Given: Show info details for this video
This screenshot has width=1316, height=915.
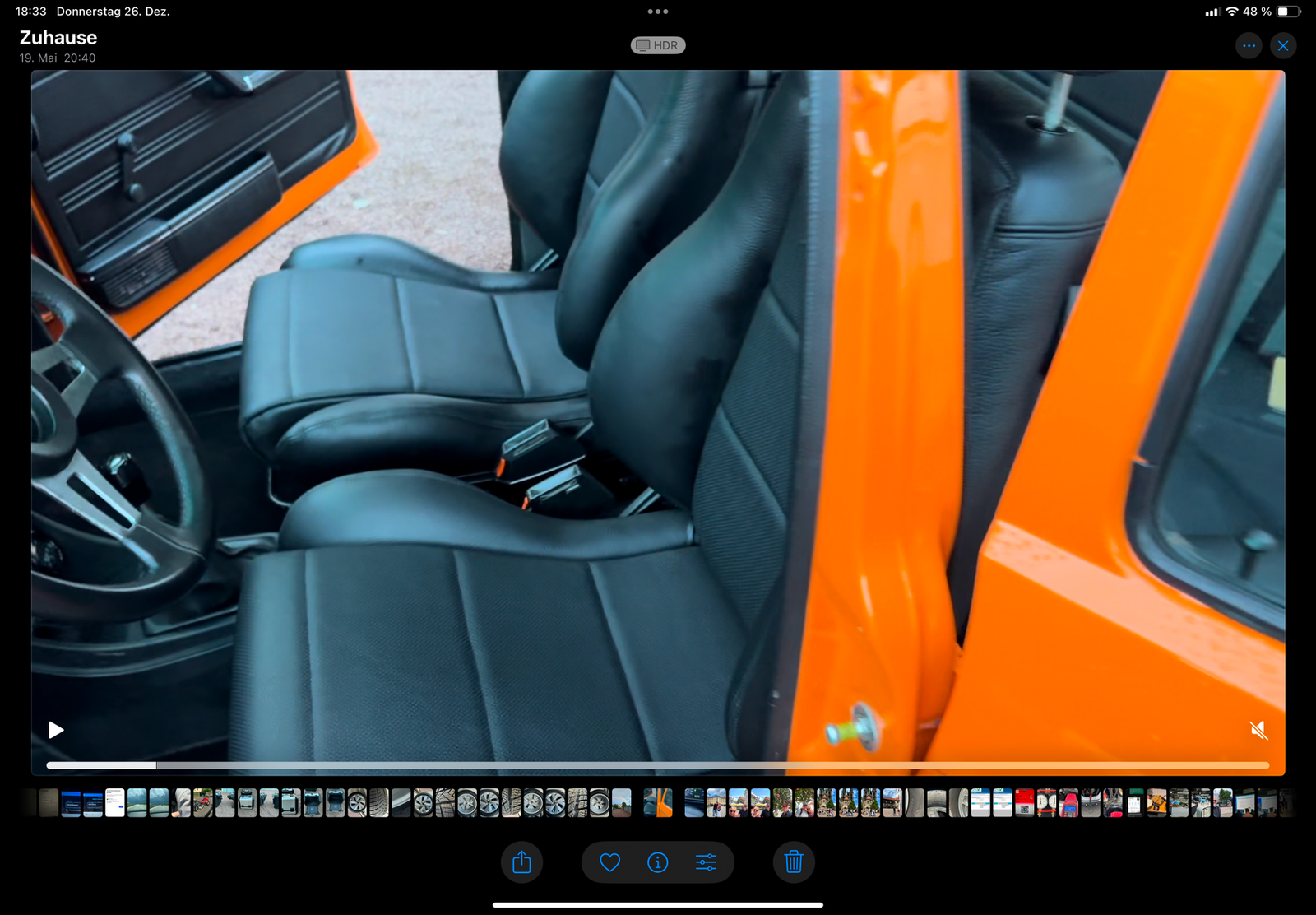Looking at the screenshot, I should pos(657,862).
